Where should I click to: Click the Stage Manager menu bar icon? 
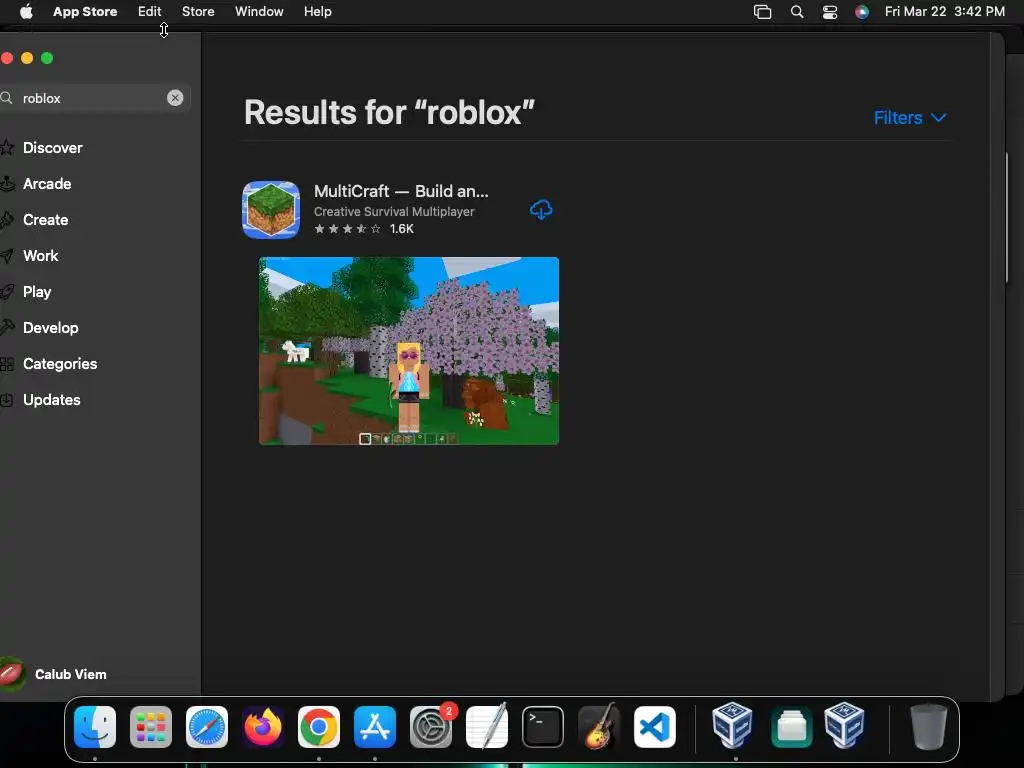[x=762, y=12]
